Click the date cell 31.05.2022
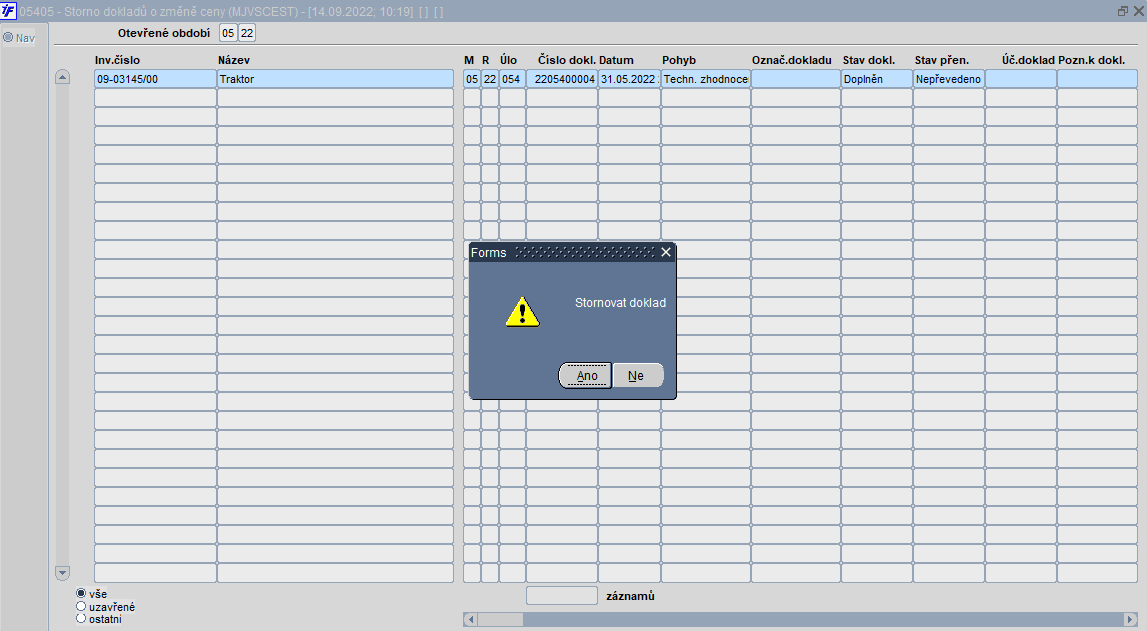This screenshot has width=1147, height=631. [x=629, y=79]
